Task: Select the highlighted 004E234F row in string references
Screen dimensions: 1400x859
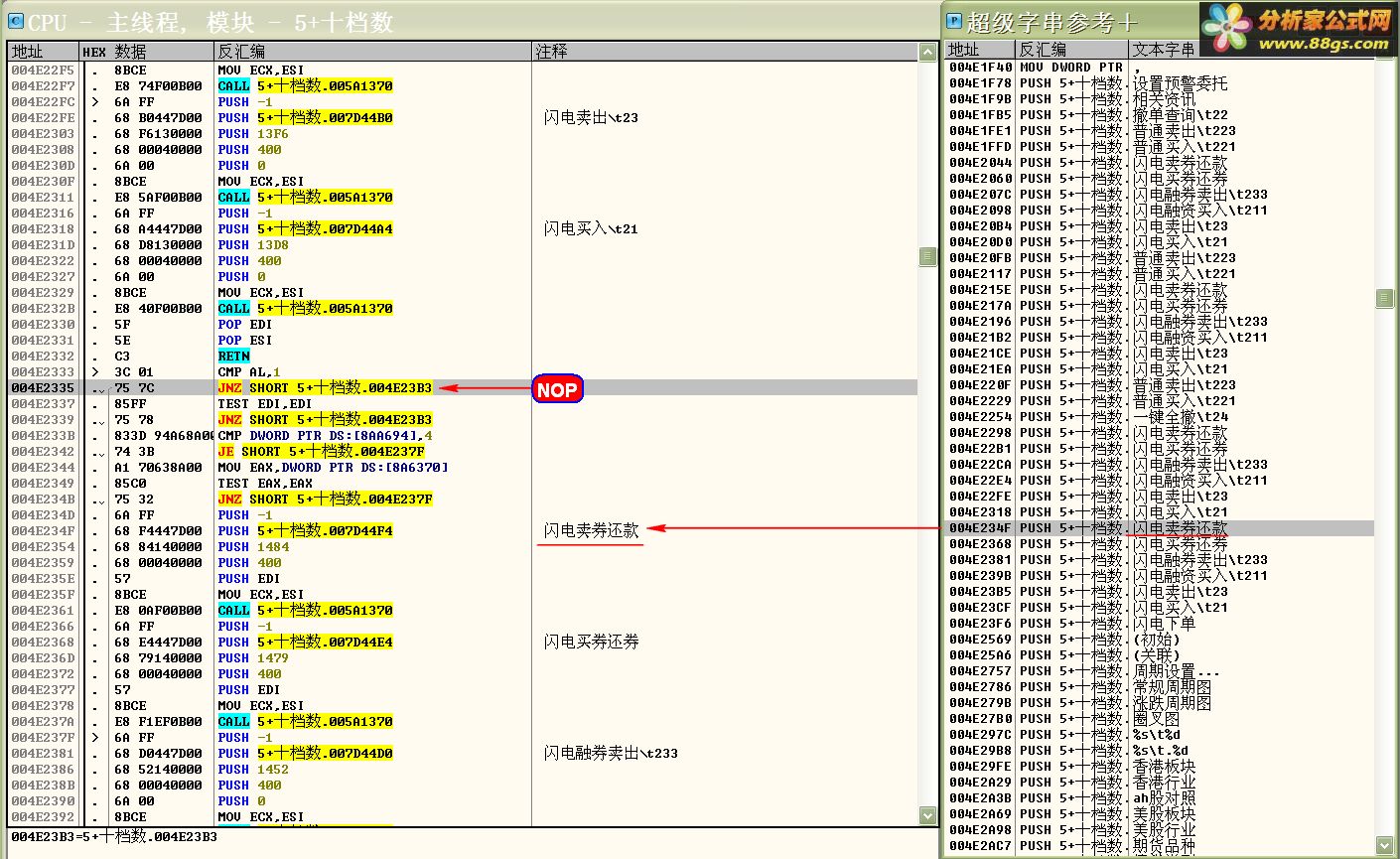Action: click(x=1160, y=528)
